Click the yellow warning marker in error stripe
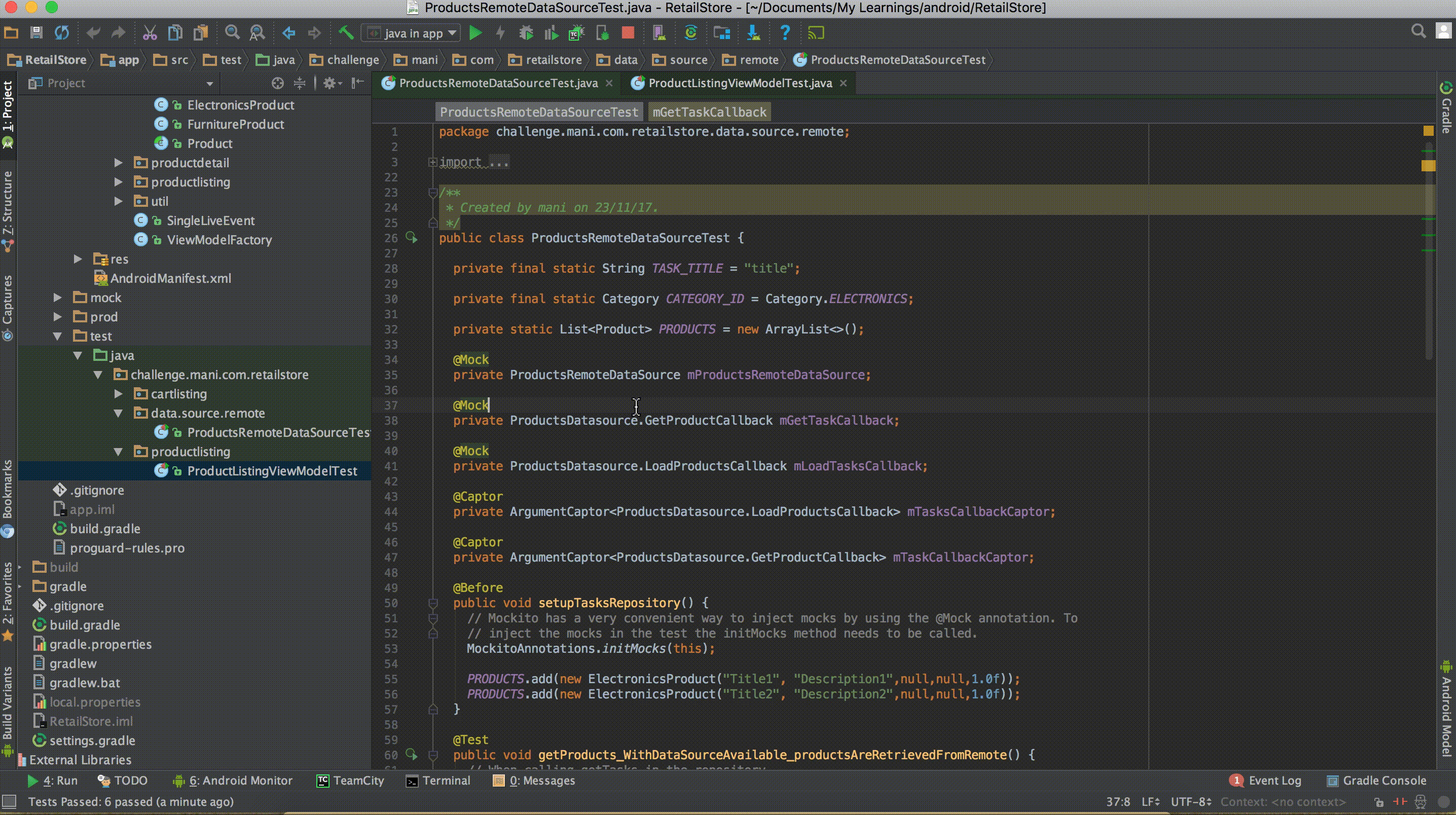The width and height of the screenshot is (1456, 815). tap(1428, 166)
